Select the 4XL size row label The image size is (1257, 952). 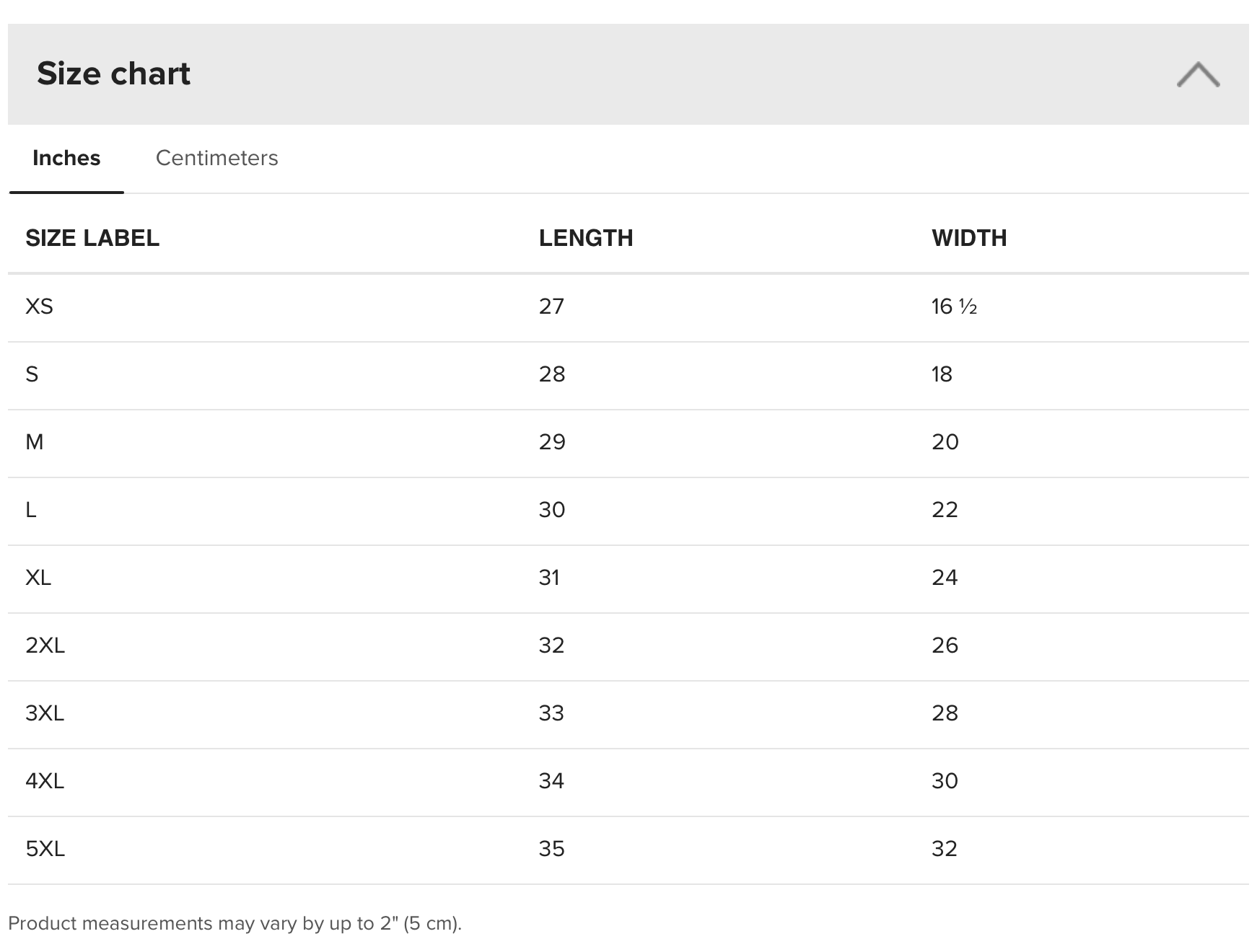pyautogui.click(x=45, y=781)
